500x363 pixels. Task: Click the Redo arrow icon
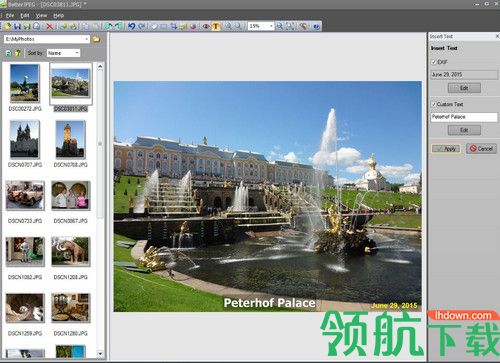(x=142, y=26)
